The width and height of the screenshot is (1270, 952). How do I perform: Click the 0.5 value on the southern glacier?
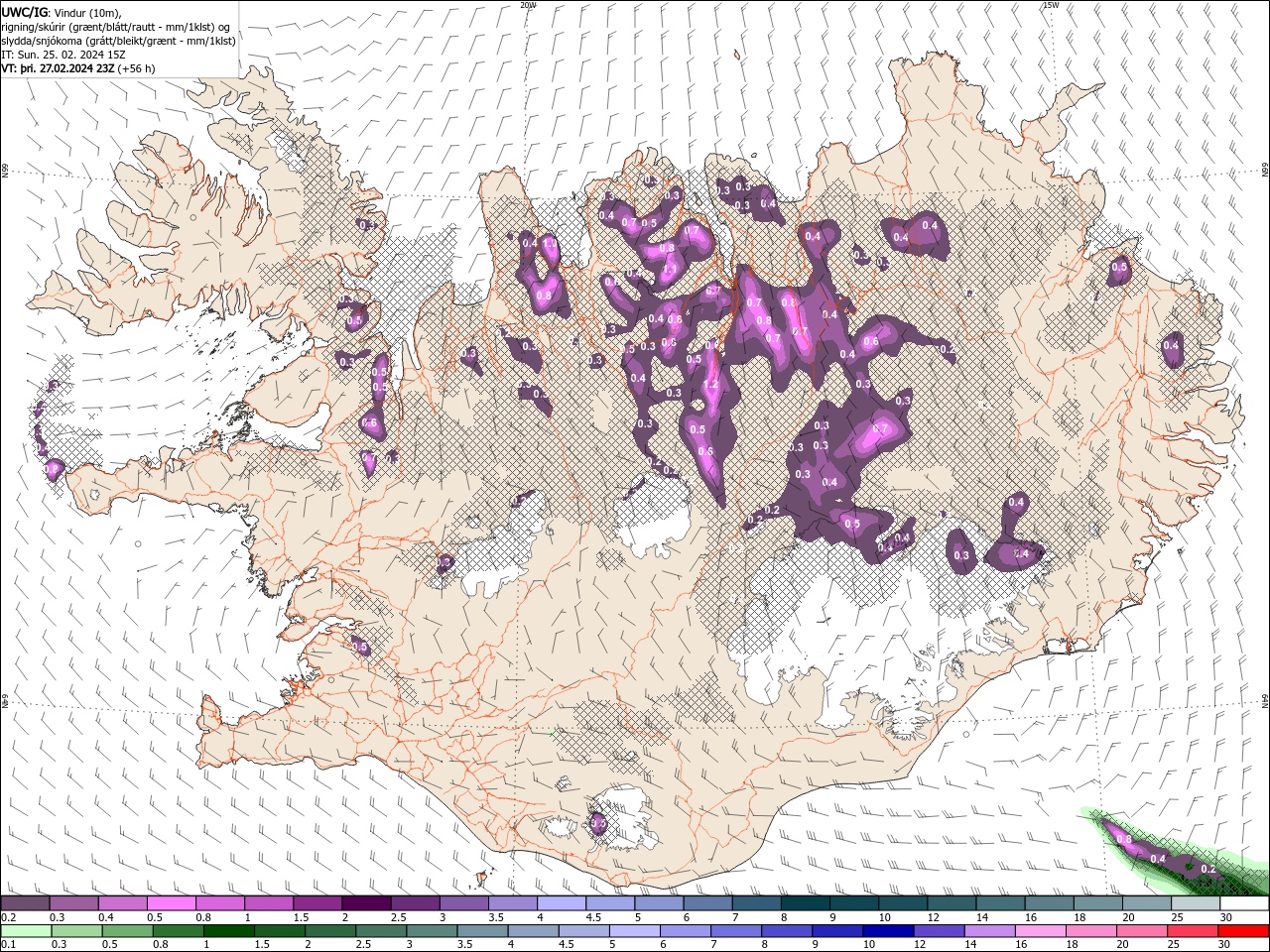pos(598,822)
